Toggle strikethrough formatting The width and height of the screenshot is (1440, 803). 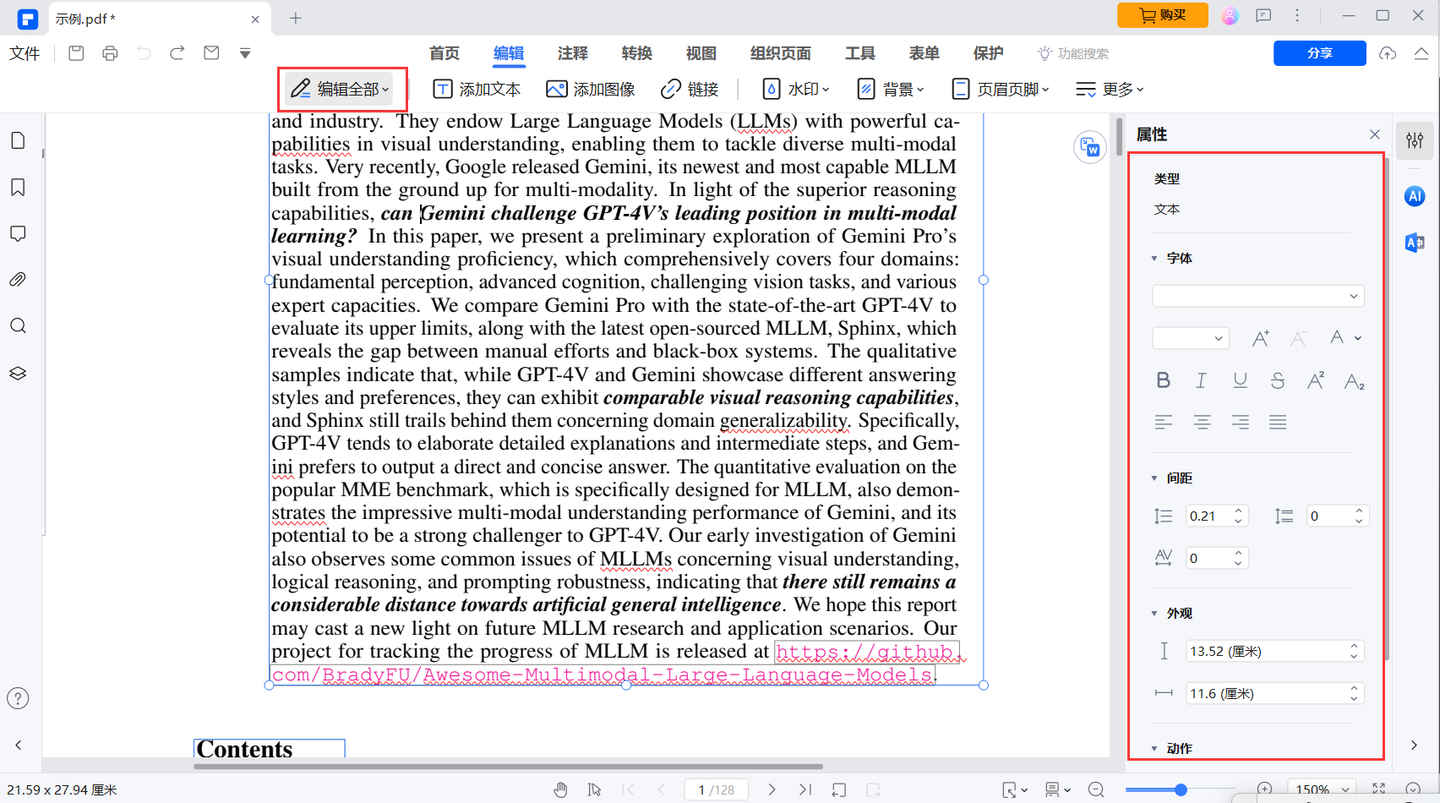pos(1278,381)
